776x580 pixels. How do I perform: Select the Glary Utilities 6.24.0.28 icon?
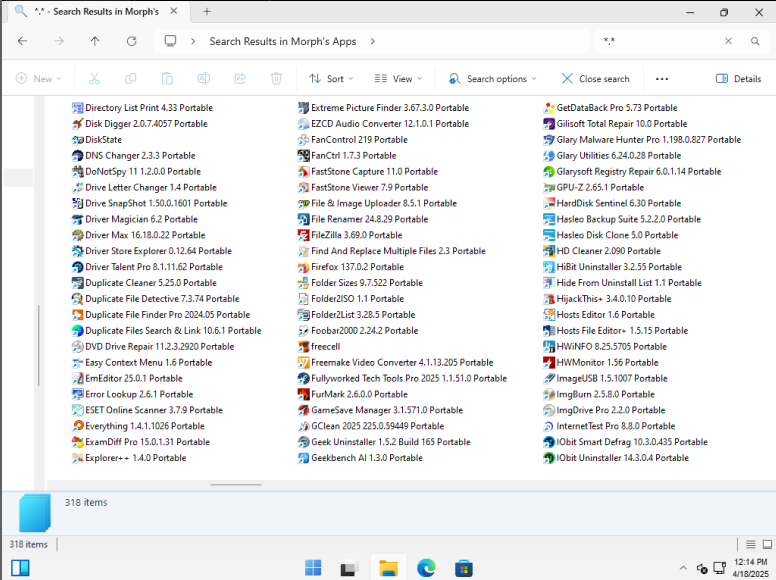click(x=549, y=156)
